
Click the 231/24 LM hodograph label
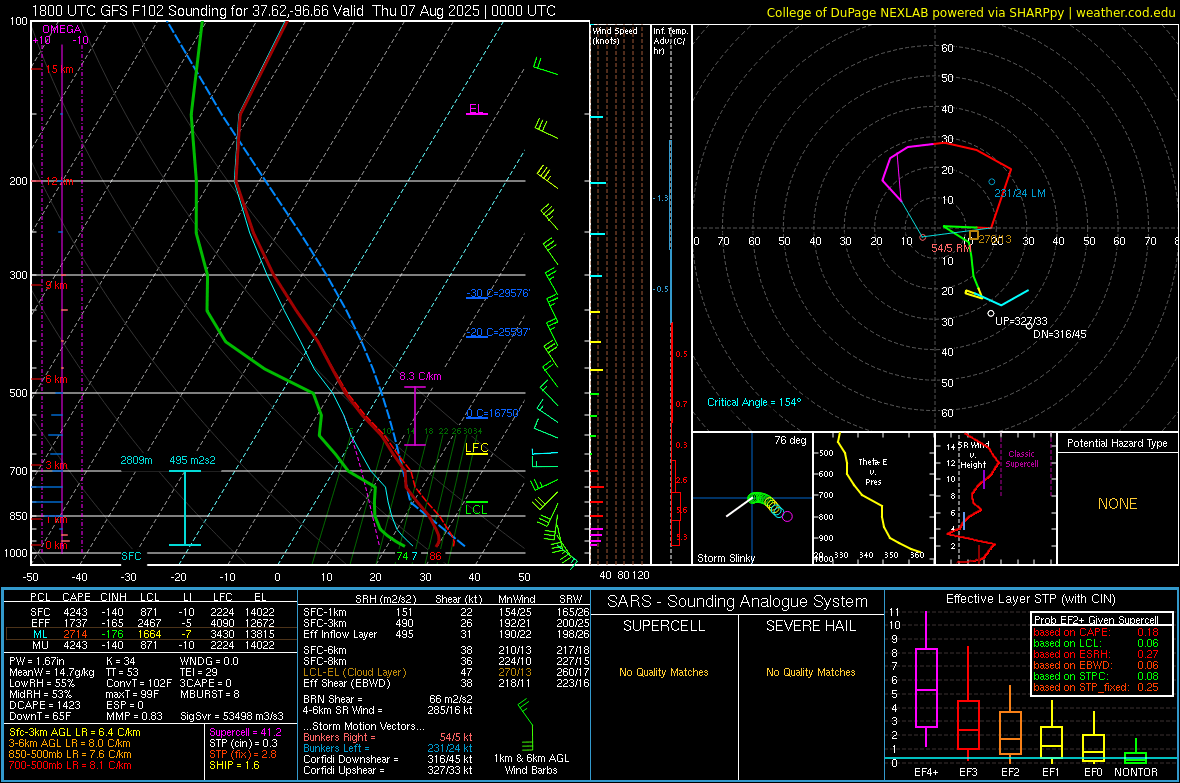pyautogui.click(x=1020, y=193)
